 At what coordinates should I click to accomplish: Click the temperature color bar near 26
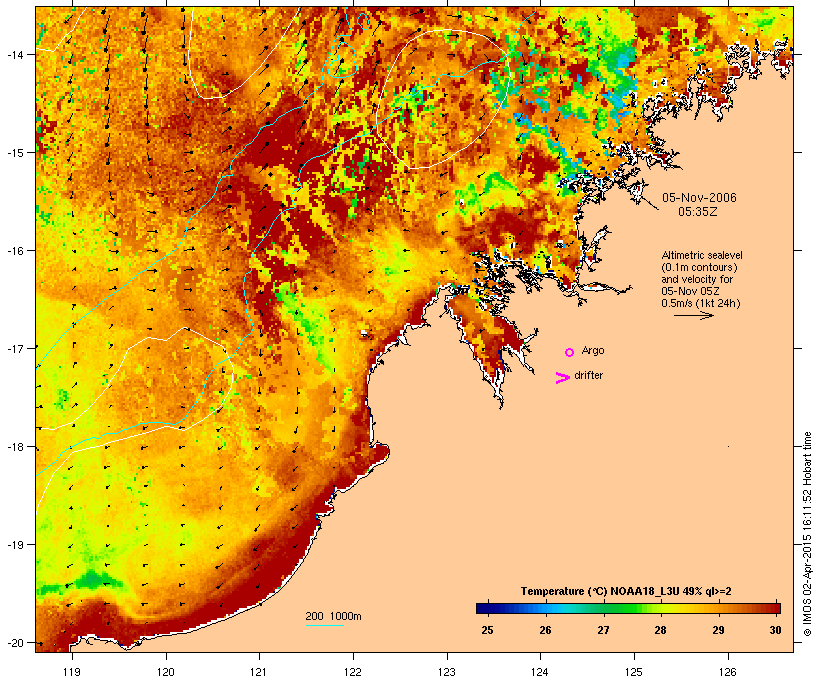pyautogui.click(x=545, y=608)
